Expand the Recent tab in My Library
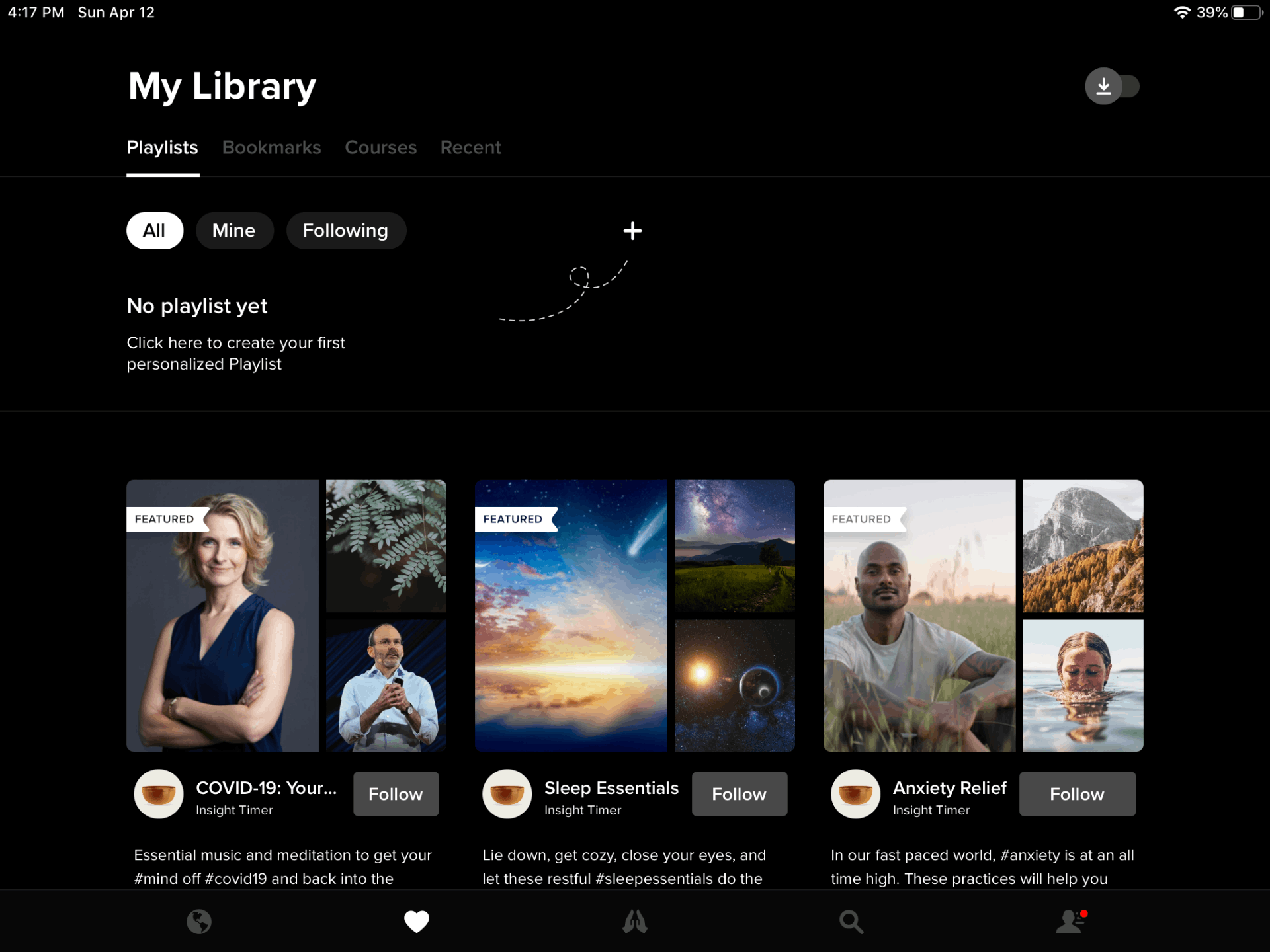The width and height of the screenshot is (1270, 952). coord(471,148)
